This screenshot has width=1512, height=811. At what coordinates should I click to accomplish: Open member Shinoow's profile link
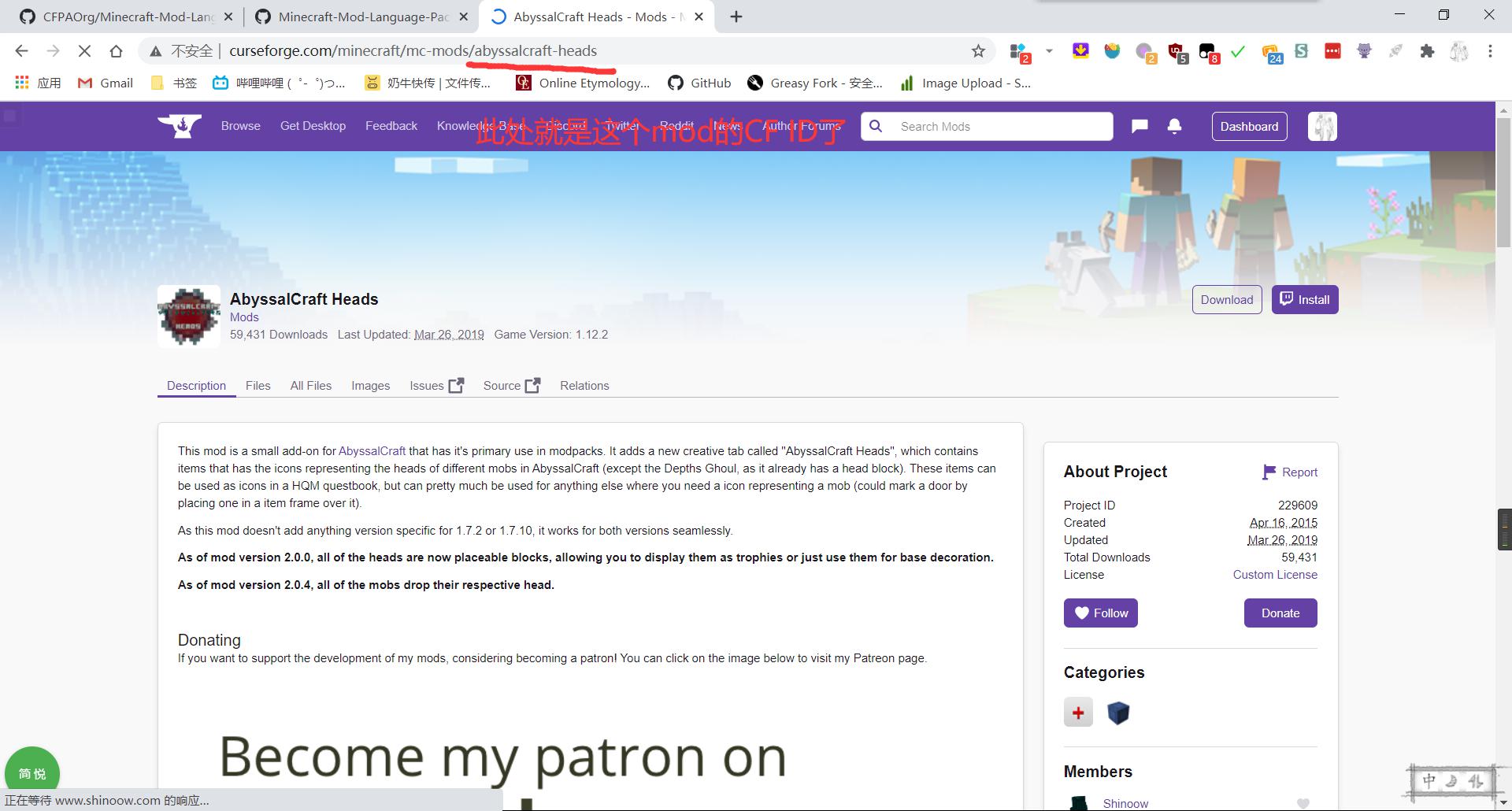click(x=1125, y=804)
